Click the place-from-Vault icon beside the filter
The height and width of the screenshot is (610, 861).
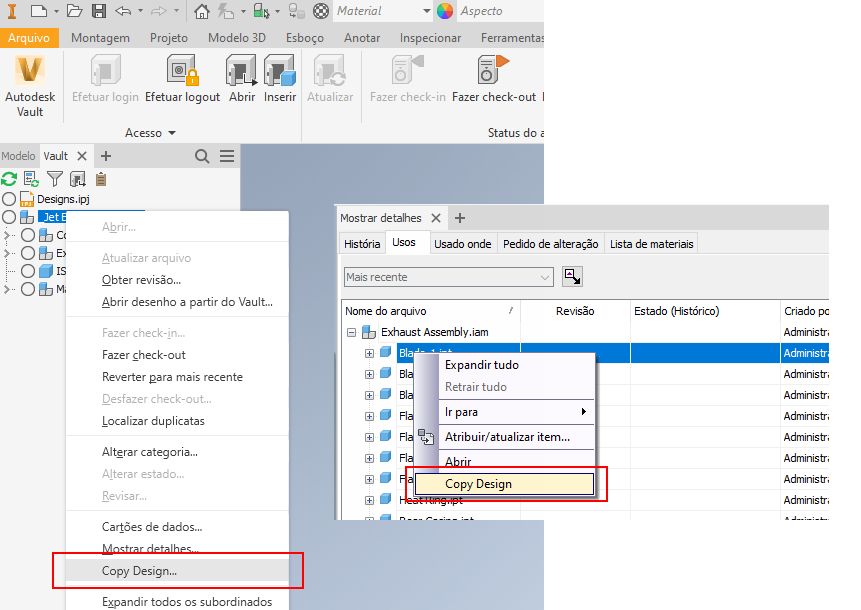click(78, 179)
